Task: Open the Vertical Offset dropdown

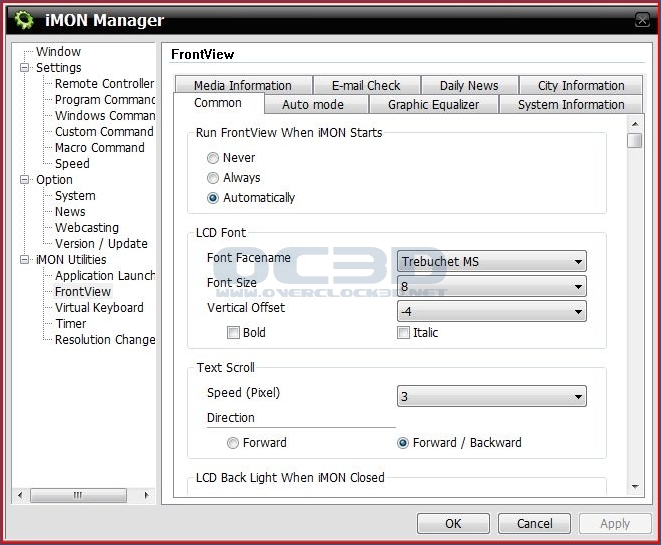Action: point(492,311)
